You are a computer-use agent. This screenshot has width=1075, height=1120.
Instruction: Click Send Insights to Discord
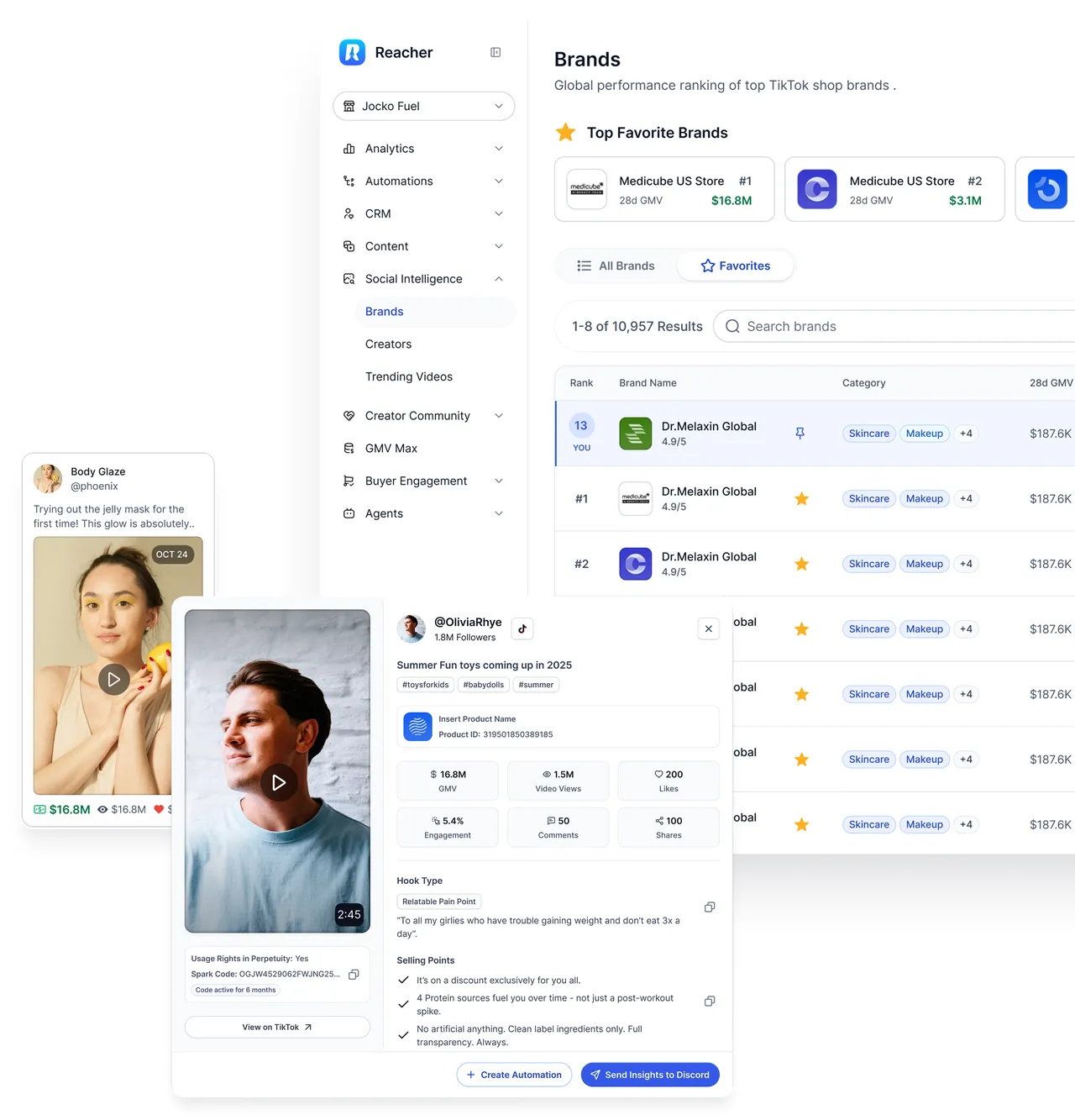650,1075
